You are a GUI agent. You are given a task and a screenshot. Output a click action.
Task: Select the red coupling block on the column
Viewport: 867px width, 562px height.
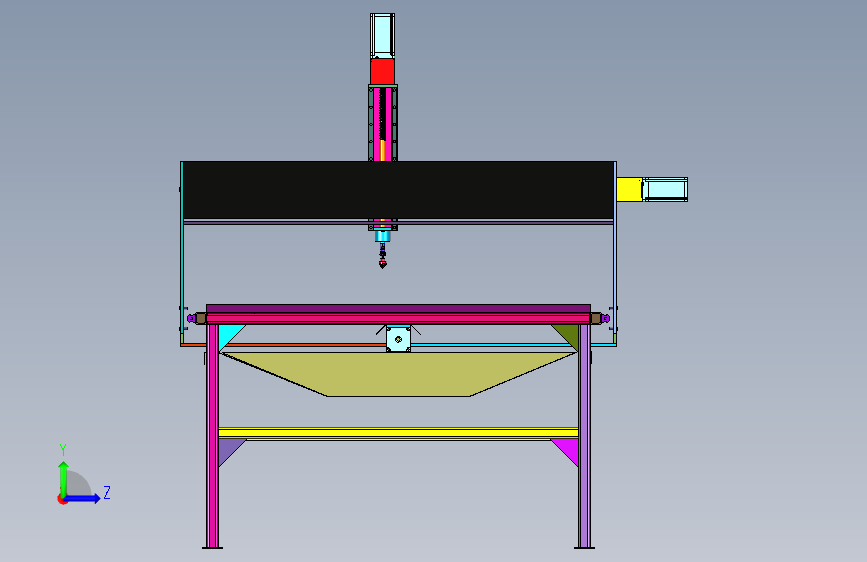(382, 71)
